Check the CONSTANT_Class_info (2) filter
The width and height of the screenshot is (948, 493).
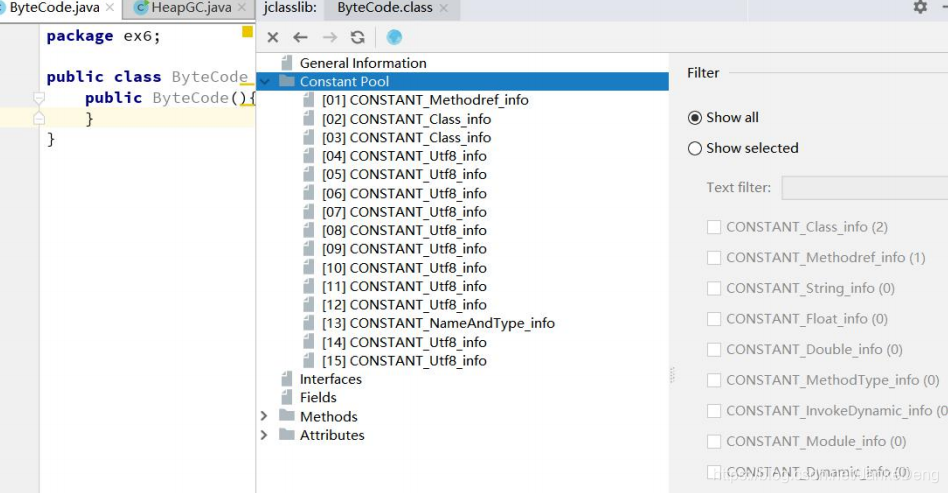click(714, 227)
